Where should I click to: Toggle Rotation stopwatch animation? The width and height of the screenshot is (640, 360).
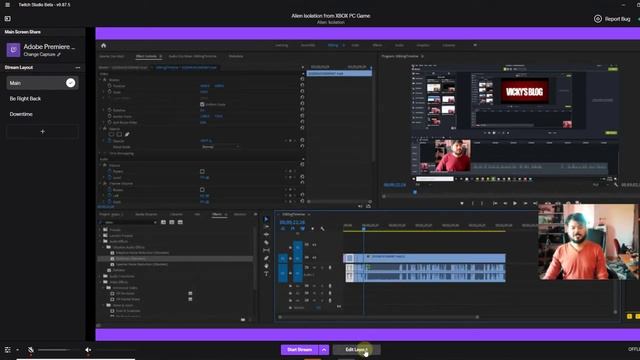(x=109, y=110)
